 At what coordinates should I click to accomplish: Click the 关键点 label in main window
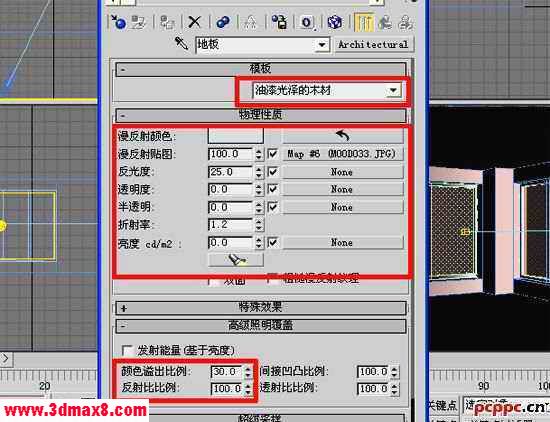[x=443, y=406]
